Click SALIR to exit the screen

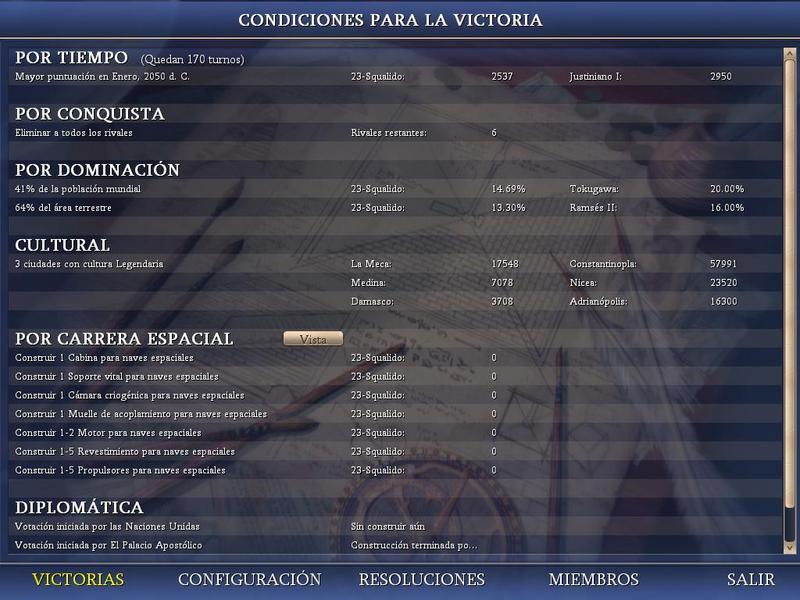(750, 580)
